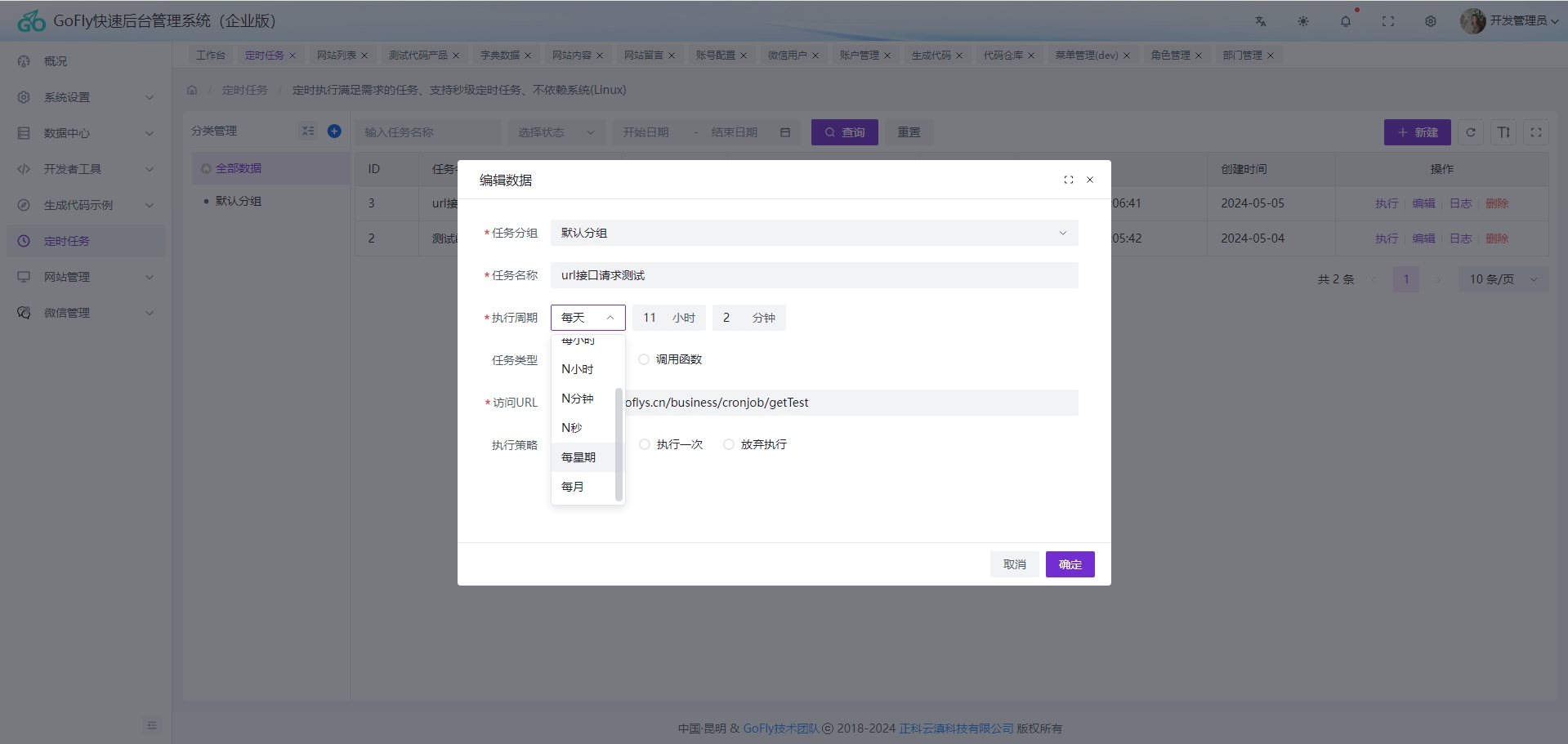Collapse the sidebar via bottom menu icon
The width and height of the screenshot is (1568, 744).
(152, 725)
